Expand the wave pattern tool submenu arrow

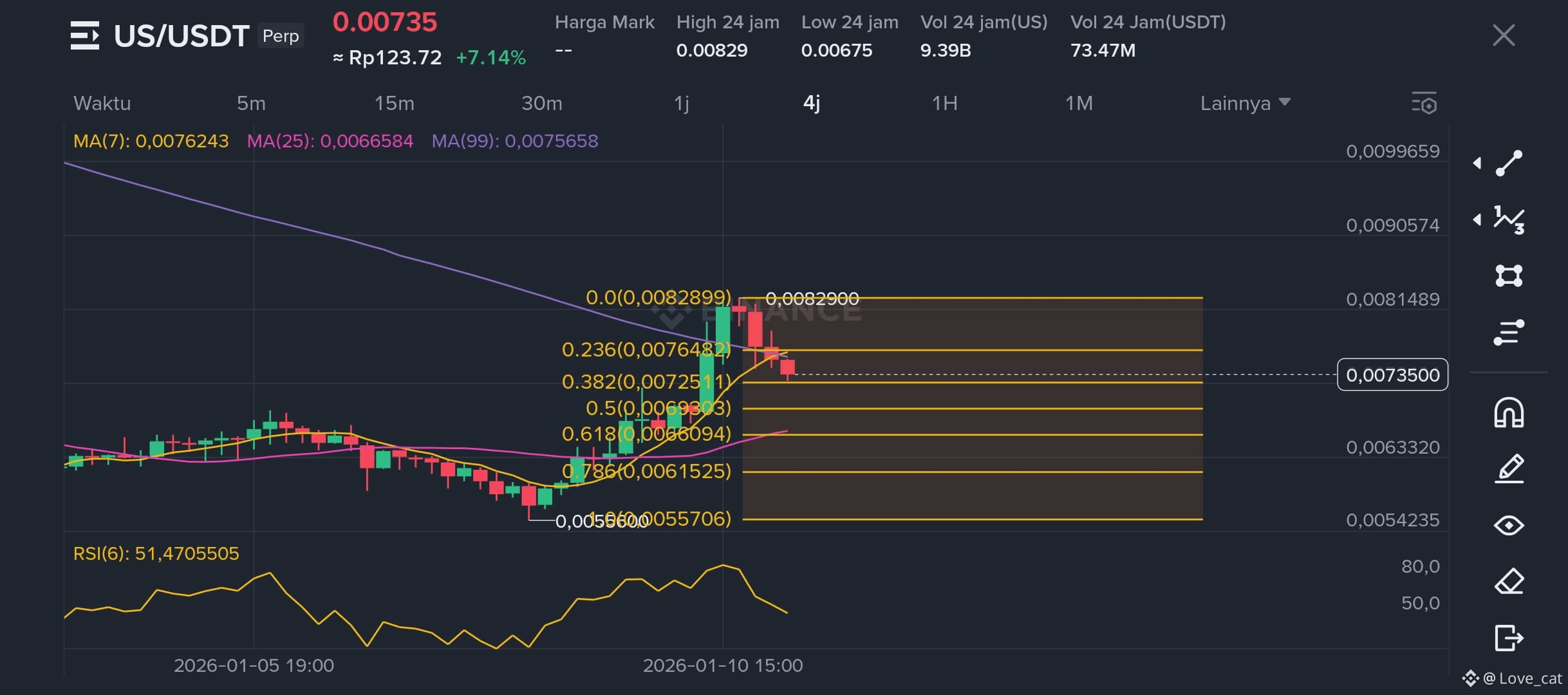click(x=1477, y=220)
